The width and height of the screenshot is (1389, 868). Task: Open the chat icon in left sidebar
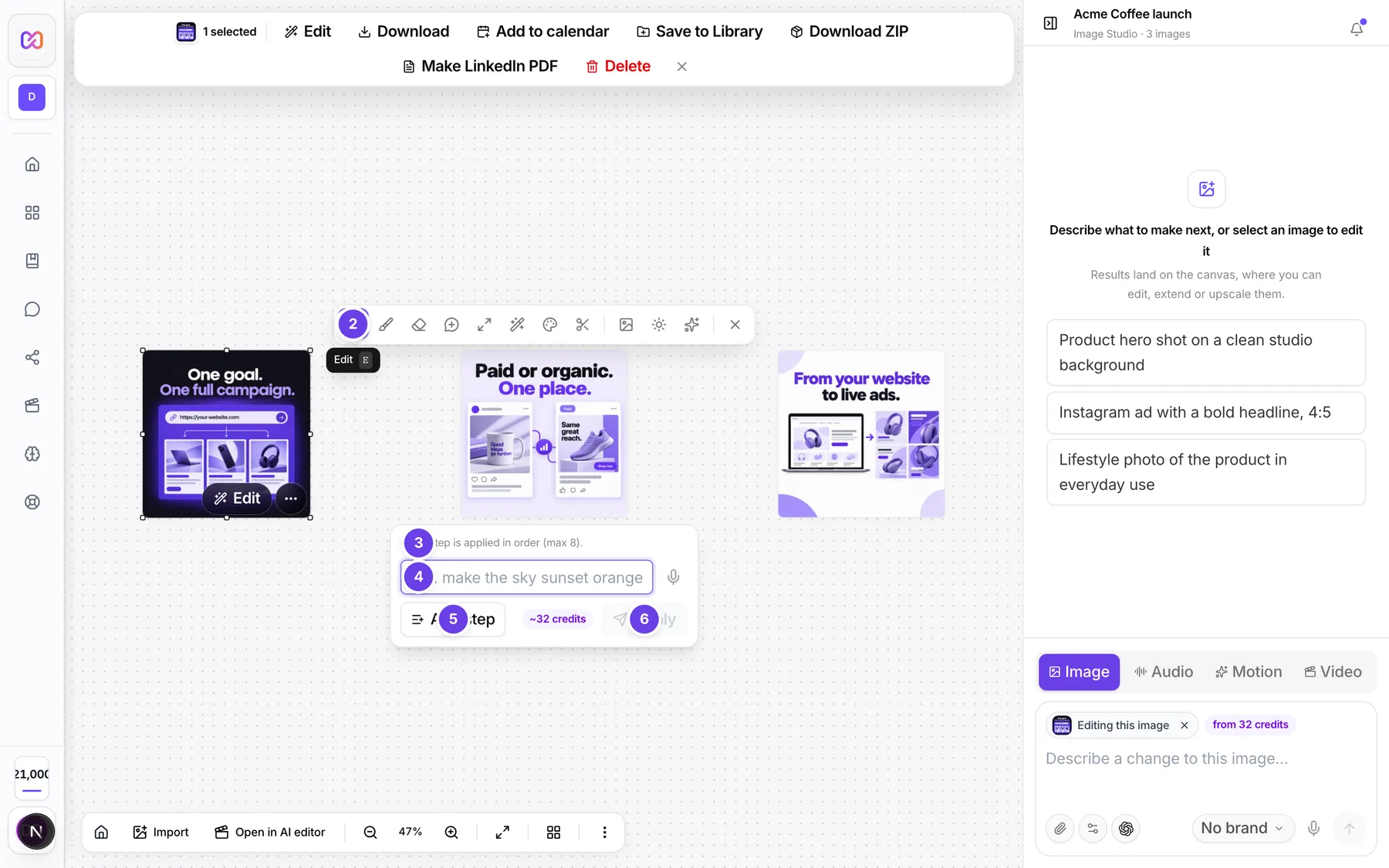[x=32, y=309]
